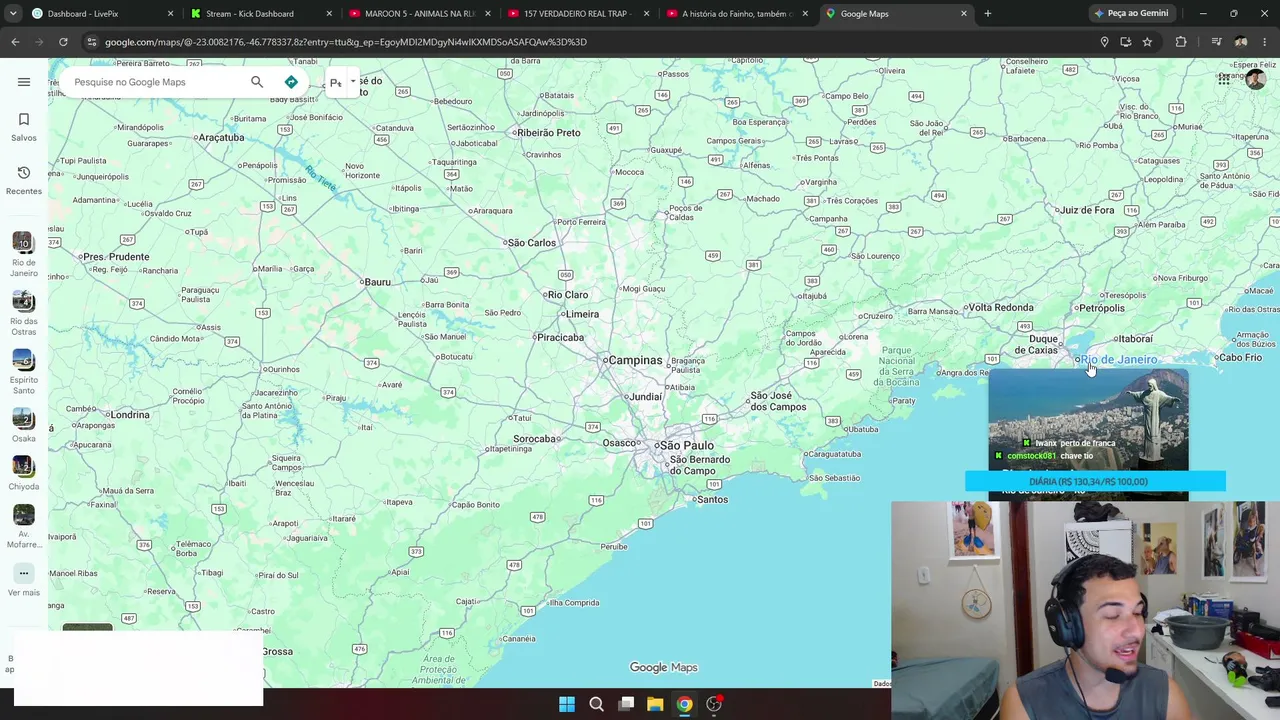Click location permission icon in address bar
1280x720 pixels.
[x=1104, y=42]
